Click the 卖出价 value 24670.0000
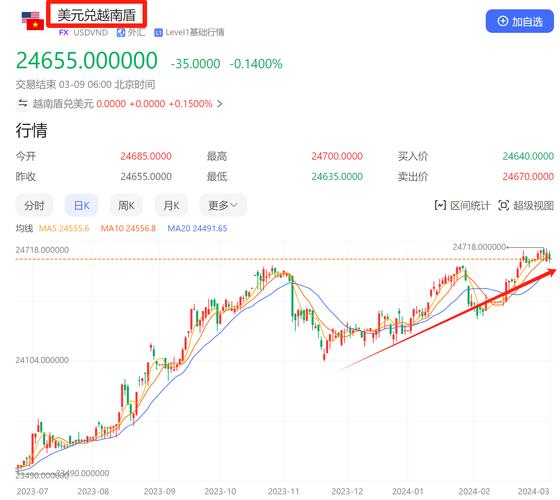Screen dimensions: 560x500 (x=528, y=176)
